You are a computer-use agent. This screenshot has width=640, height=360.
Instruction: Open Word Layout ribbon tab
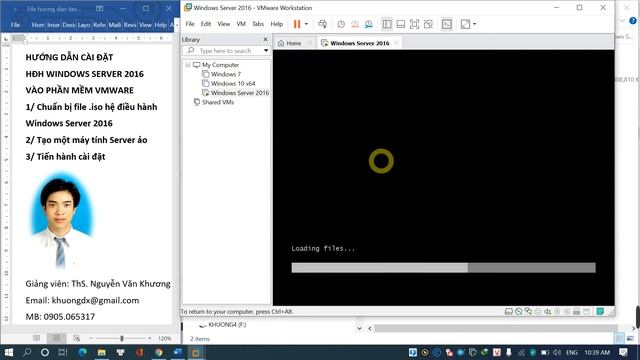84,25
